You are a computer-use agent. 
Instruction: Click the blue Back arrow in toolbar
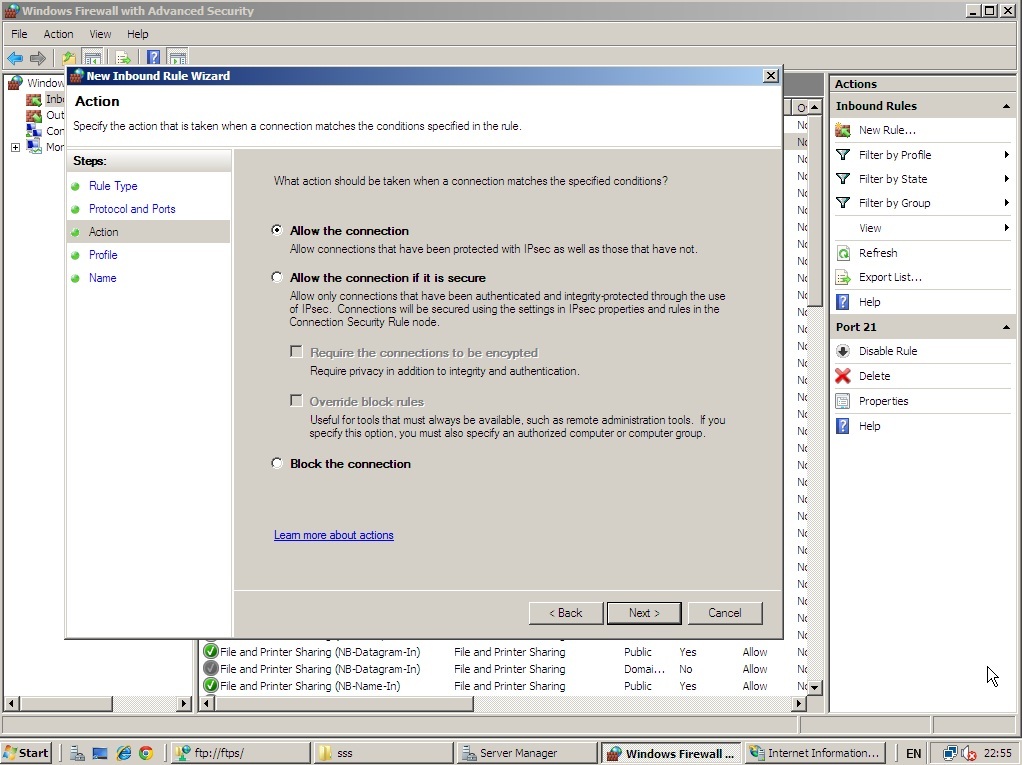(15, 58)
